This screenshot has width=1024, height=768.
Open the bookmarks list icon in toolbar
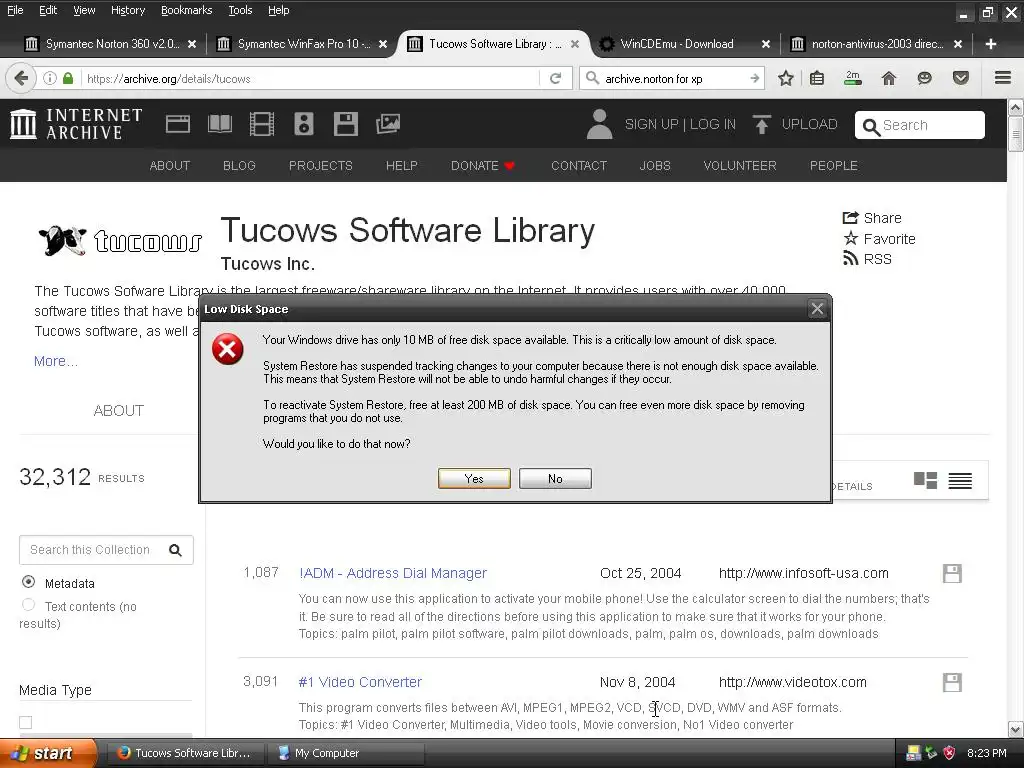[817, 78]
